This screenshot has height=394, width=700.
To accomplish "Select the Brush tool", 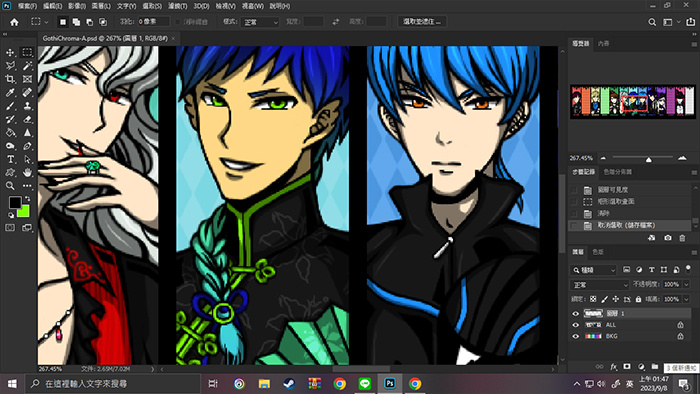I will (x=10, y=106).
